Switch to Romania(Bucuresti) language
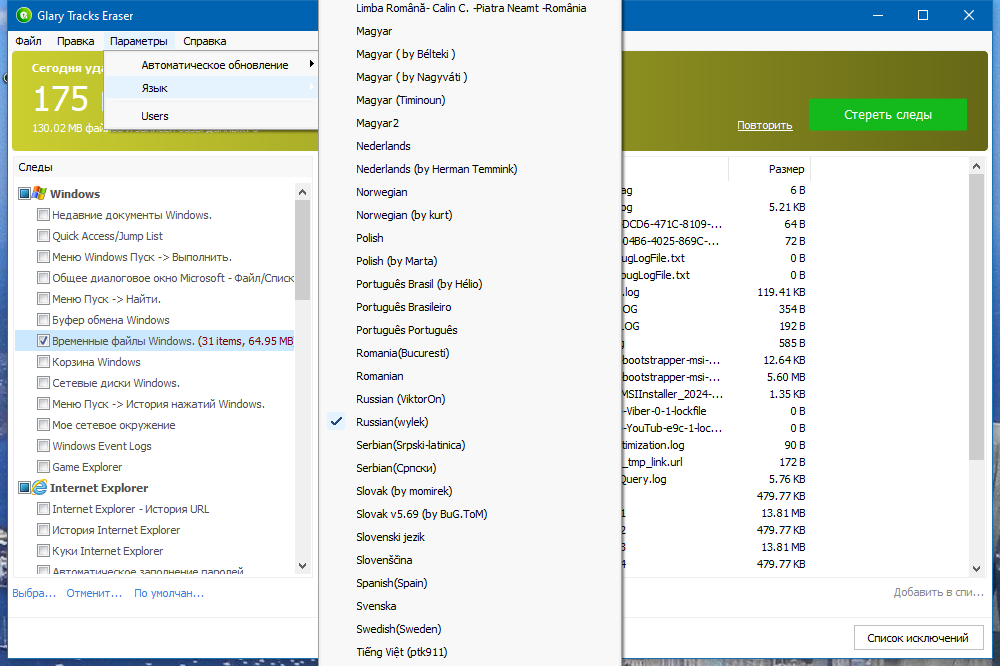The height and width of the screenshot is (666, 1000). pyautogui.click(x=470, y=353)
